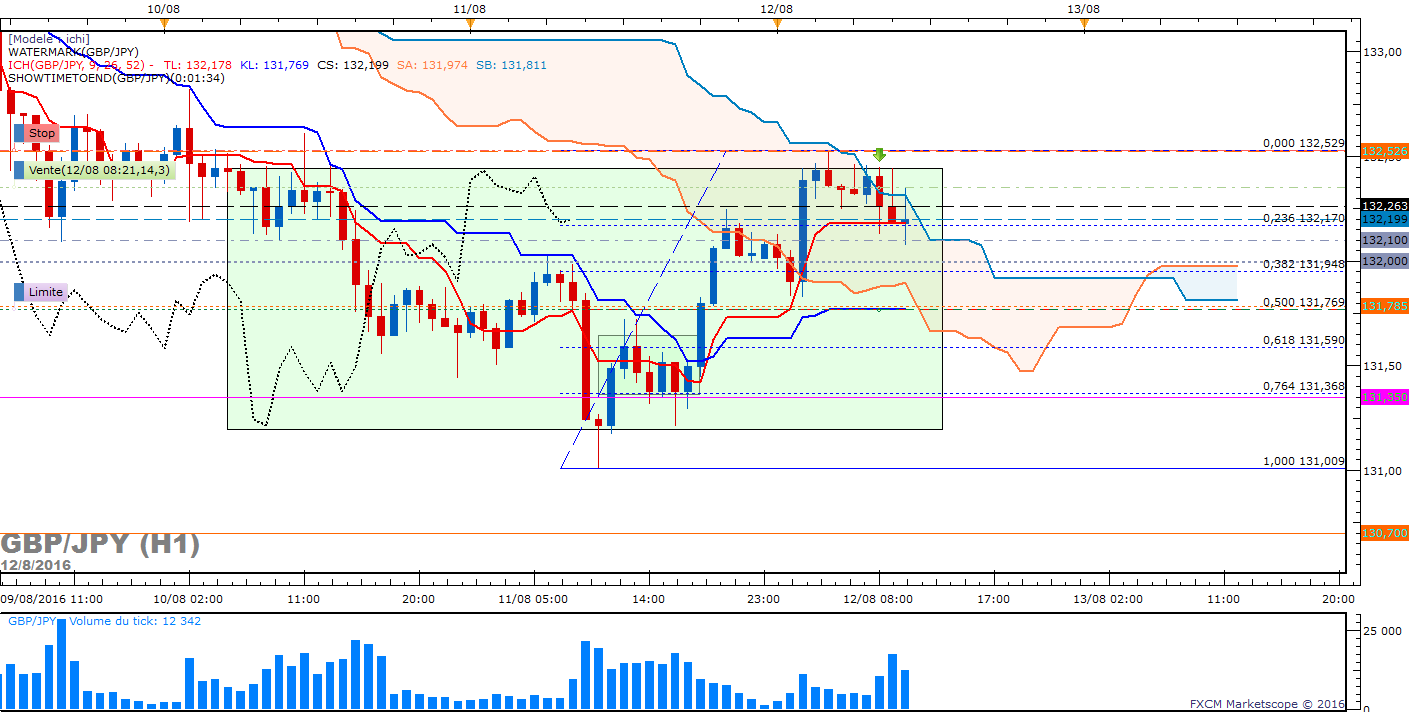The height and width of the screenshot is (712, 1418).
Task: Click the red Stop order label
Action: coord(43,133)
